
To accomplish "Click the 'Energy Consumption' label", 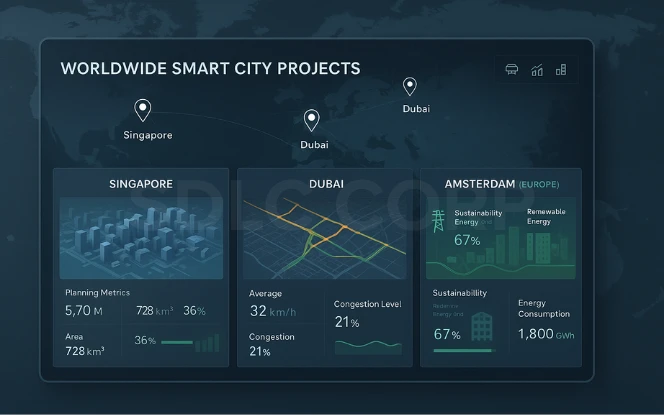I will [x=544, y=308].
